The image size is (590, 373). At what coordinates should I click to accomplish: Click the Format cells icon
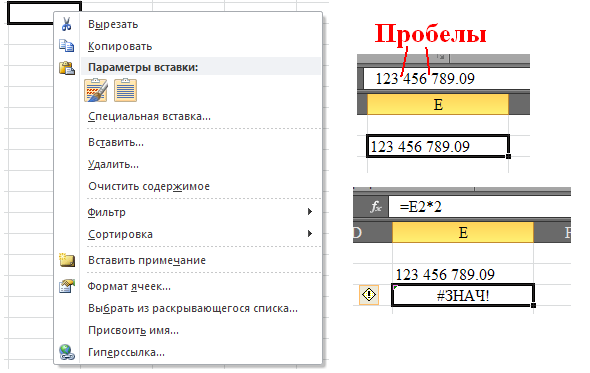(x=67, y=286)
